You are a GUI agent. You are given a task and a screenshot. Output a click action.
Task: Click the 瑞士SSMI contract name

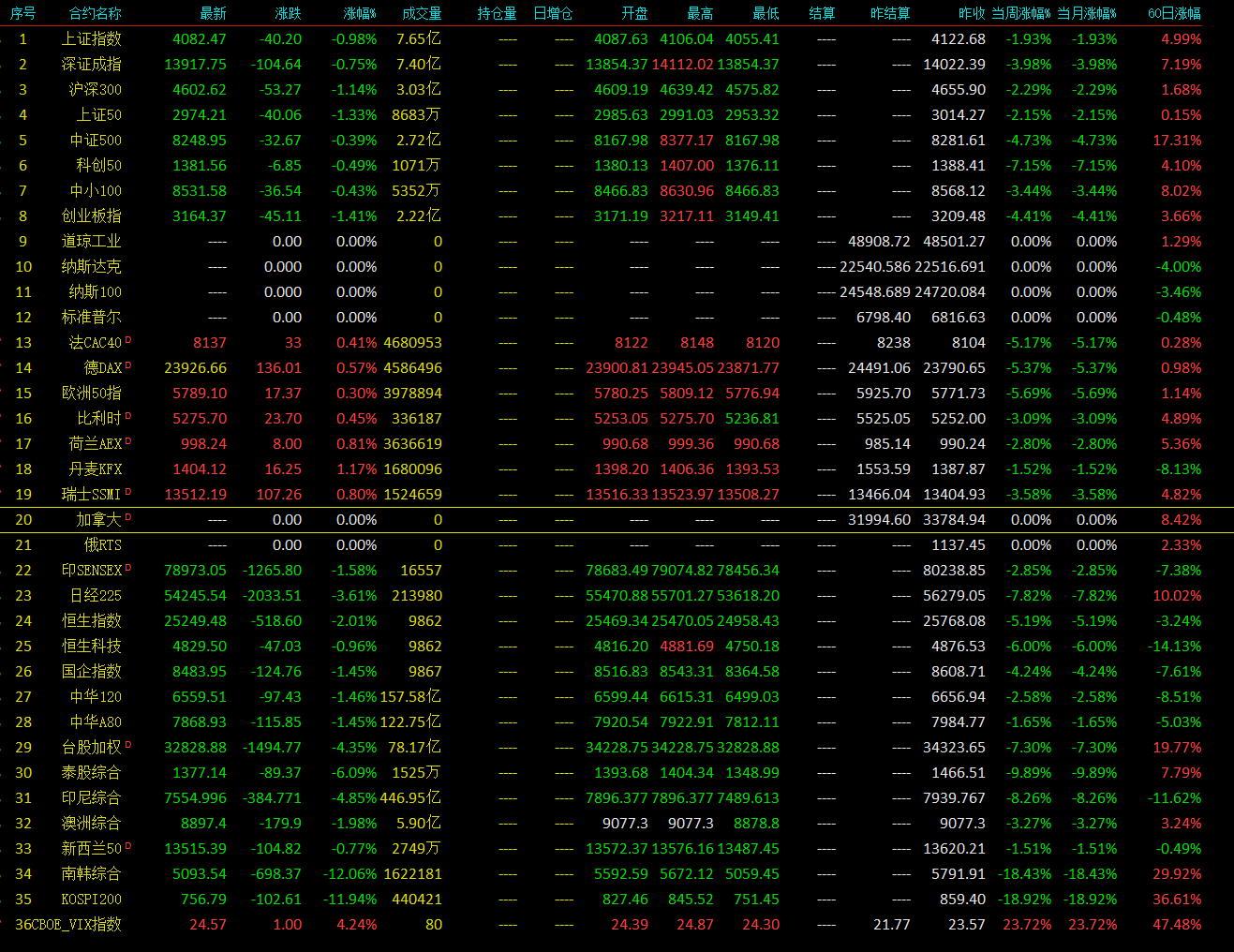(x=92, y=495)
